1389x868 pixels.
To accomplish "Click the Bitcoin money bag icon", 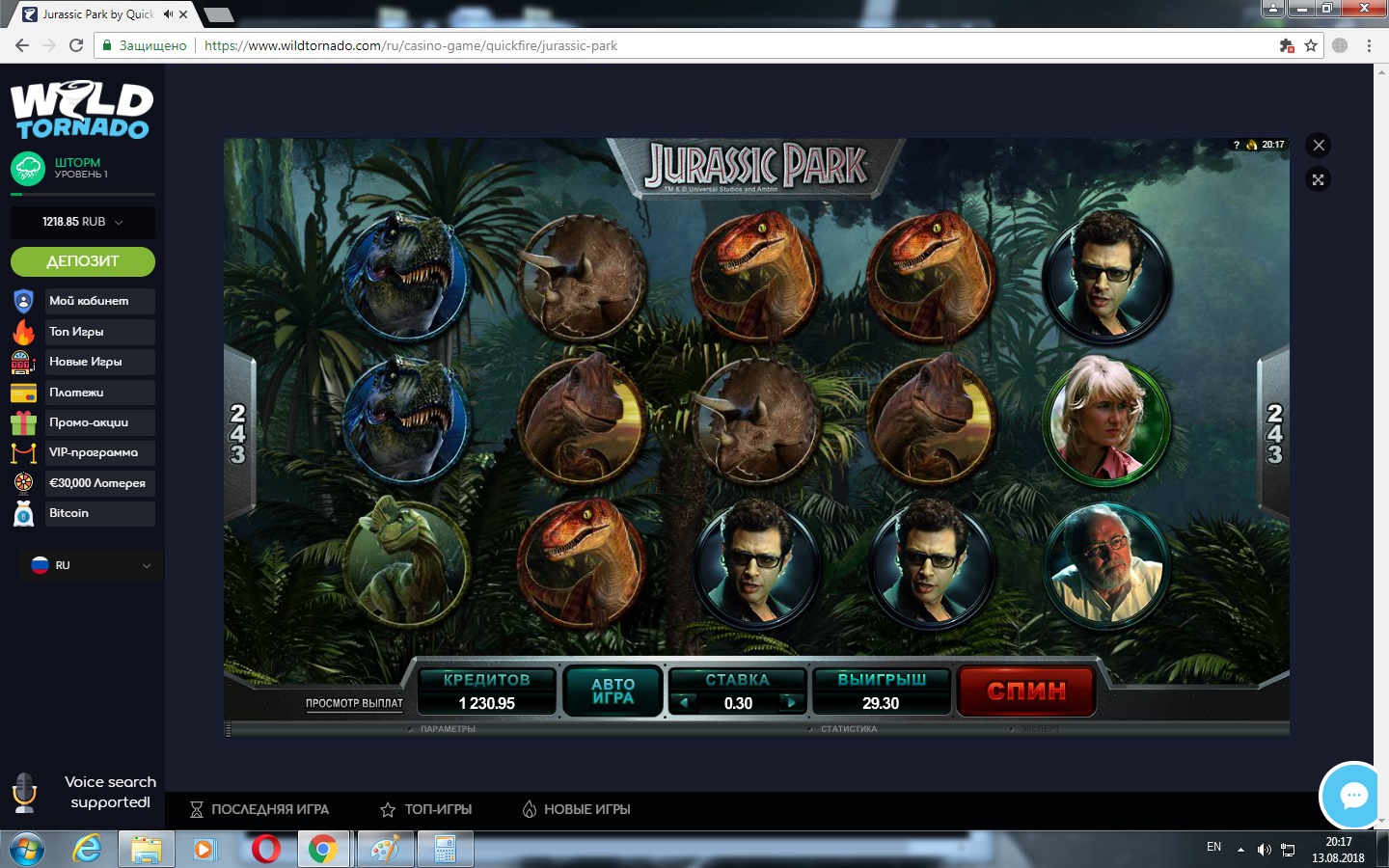I will (x=23, y=513).
